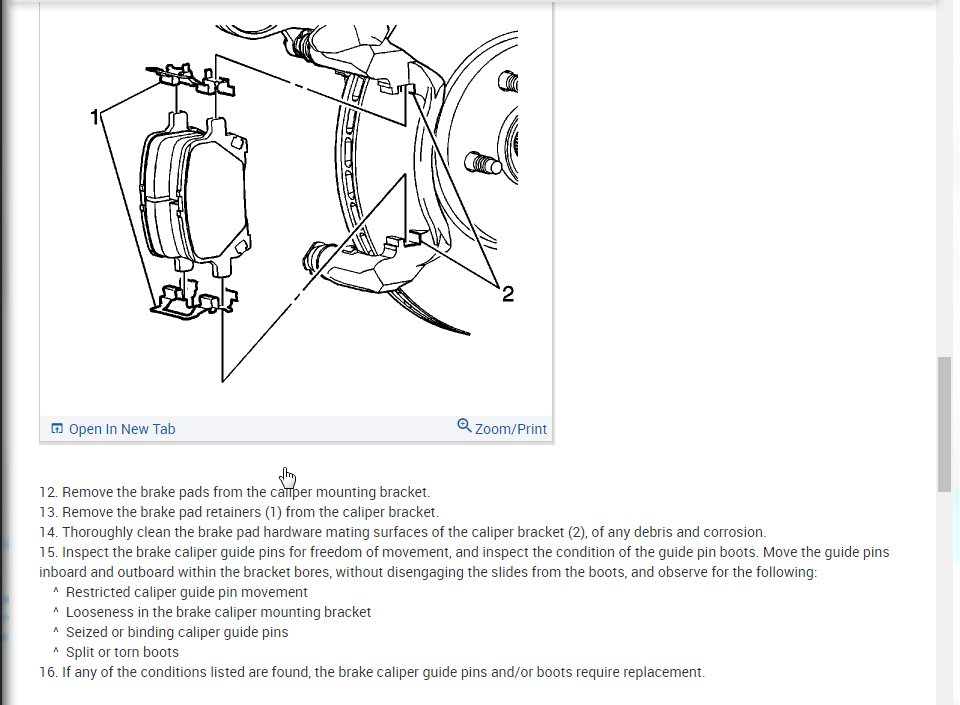This screenshot has height=705, width=960.
Task: Click callout number 2 in brake diagram
Action: (x=508, y=294)
